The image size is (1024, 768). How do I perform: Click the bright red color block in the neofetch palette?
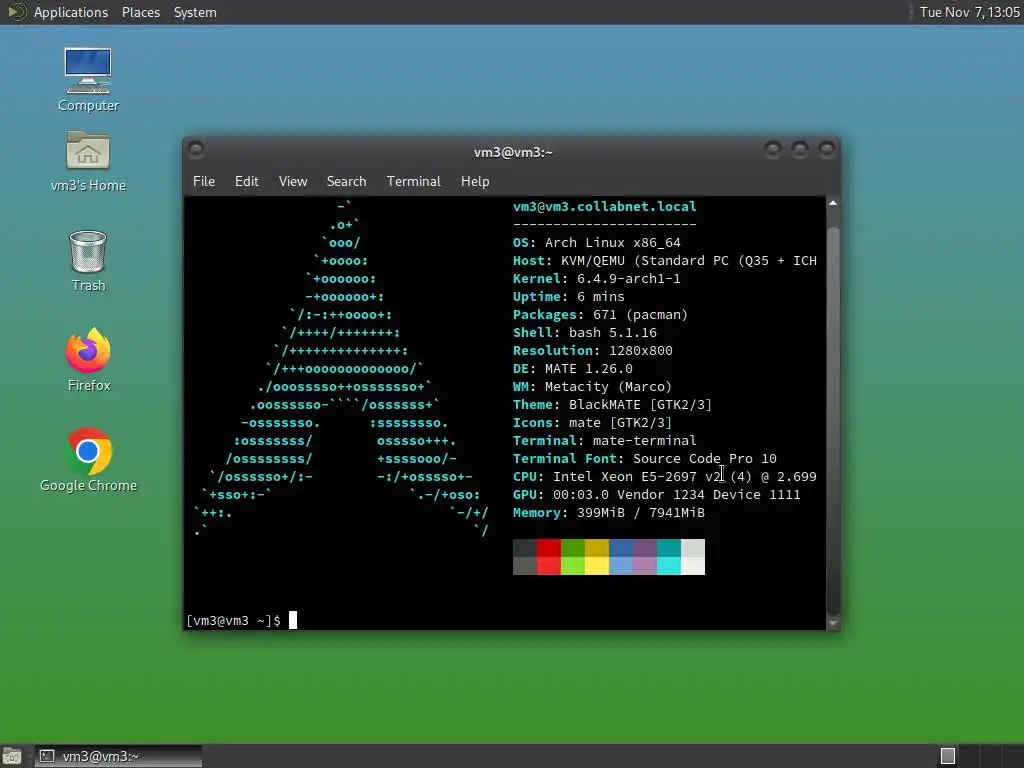point(549,566)
